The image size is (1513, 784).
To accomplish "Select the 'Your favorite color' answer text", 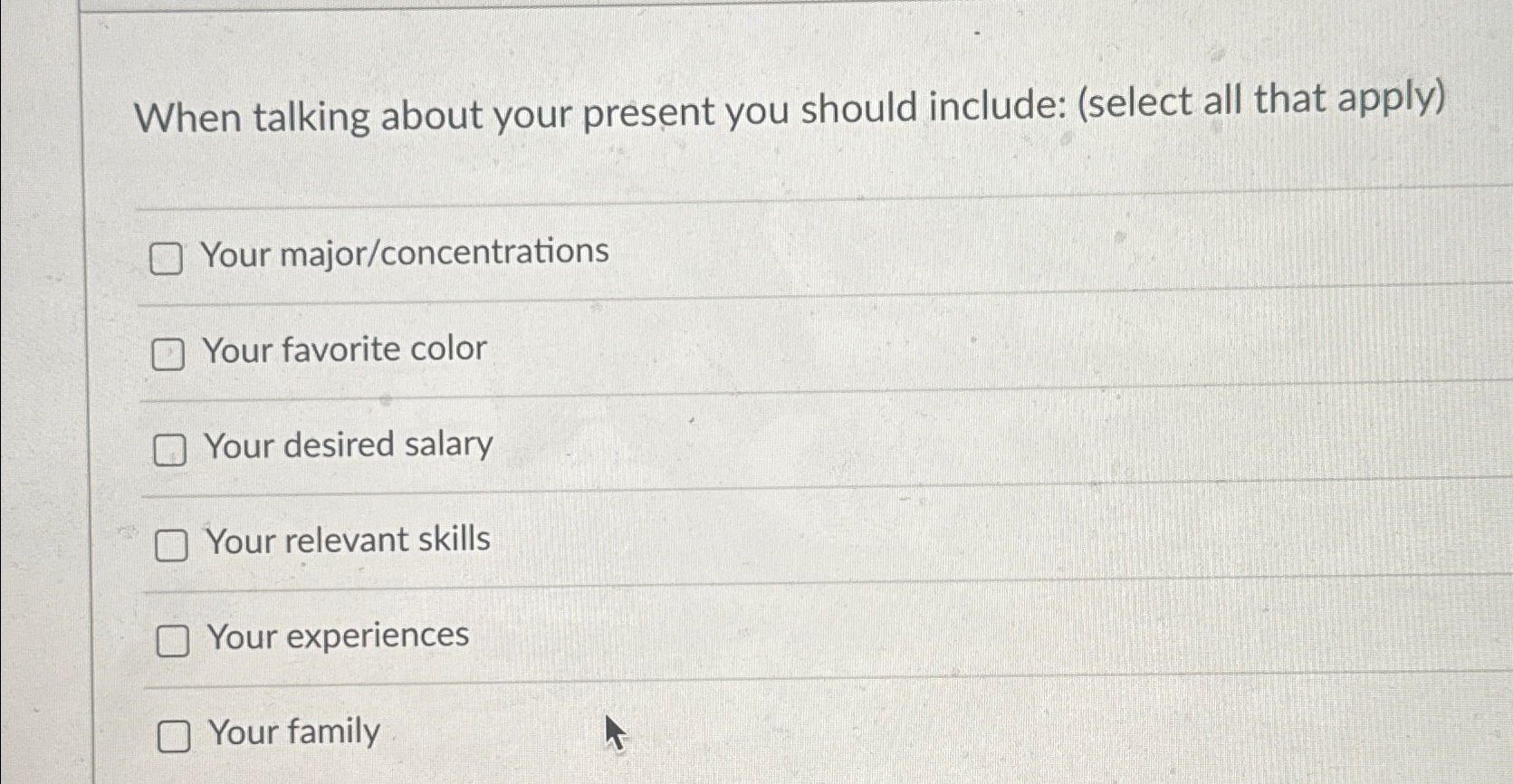I will 344,349.
